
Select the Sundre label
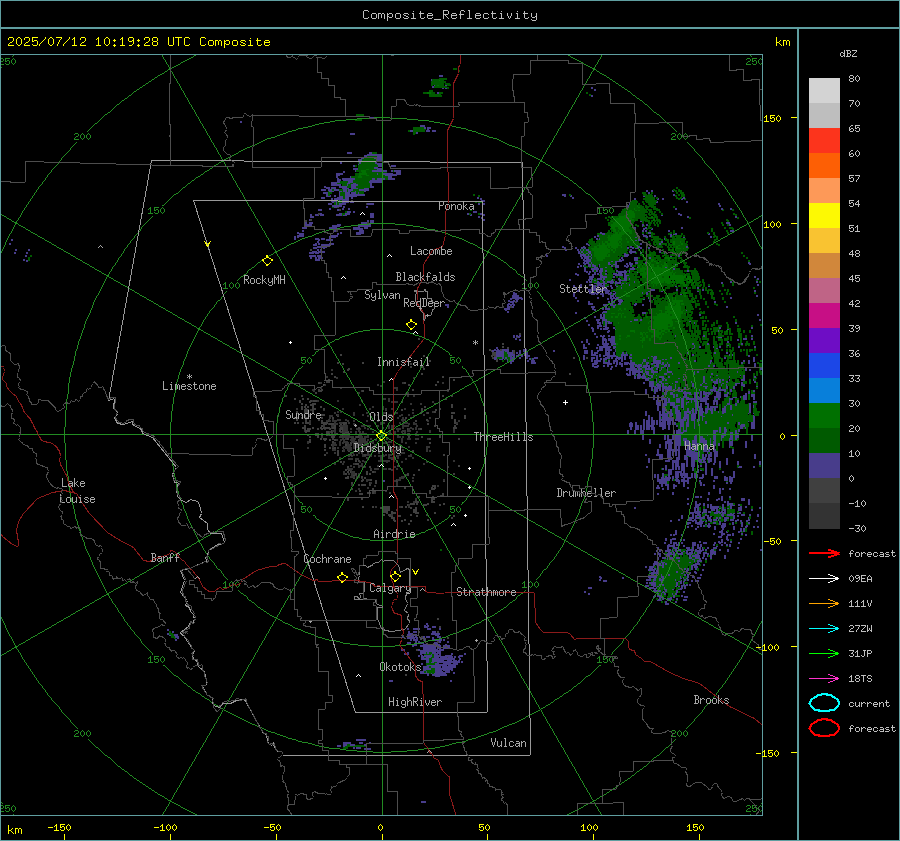click(x=303, y=415)
